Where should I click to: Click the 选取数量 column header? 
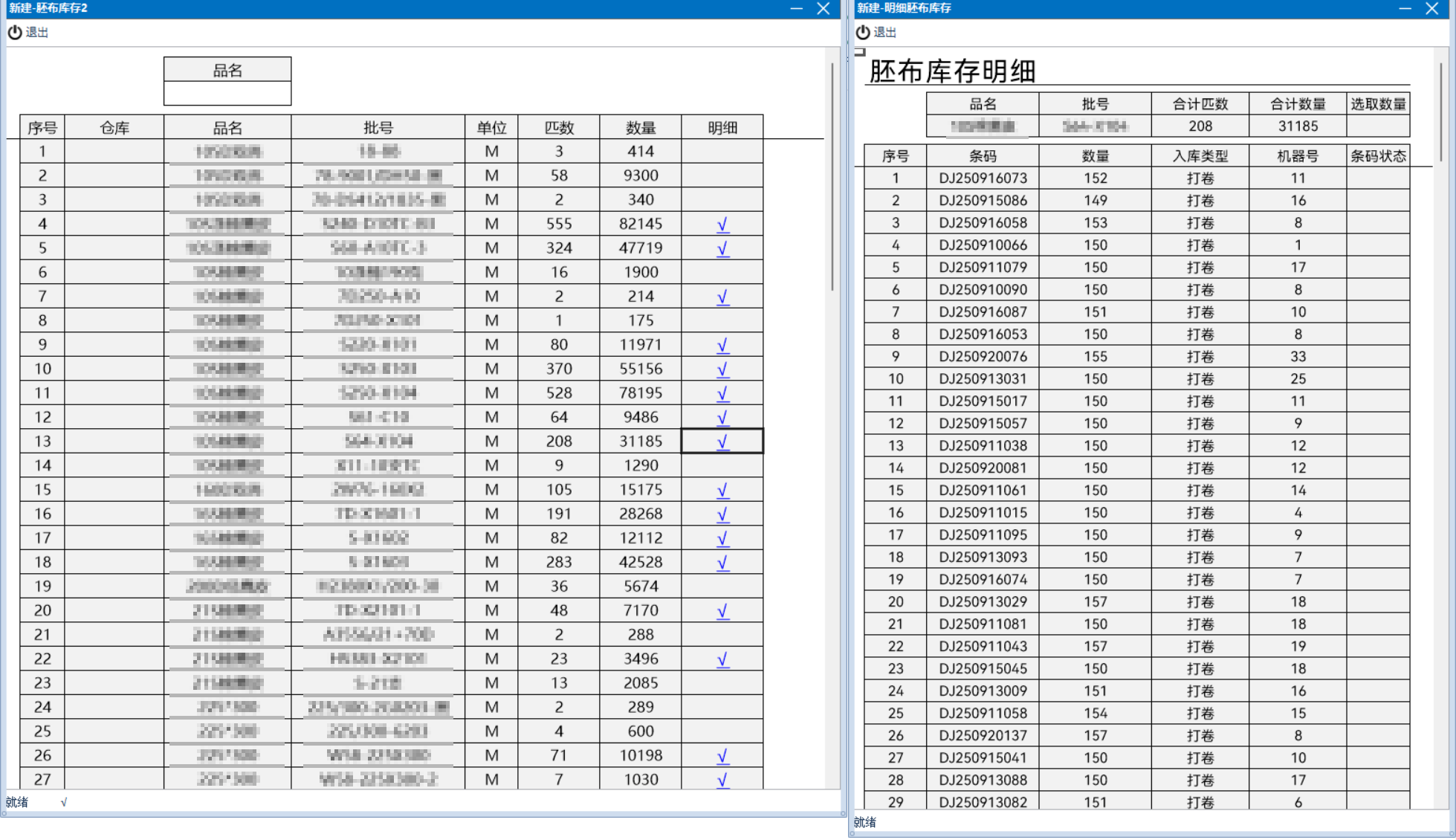(x=1379, y=103)
